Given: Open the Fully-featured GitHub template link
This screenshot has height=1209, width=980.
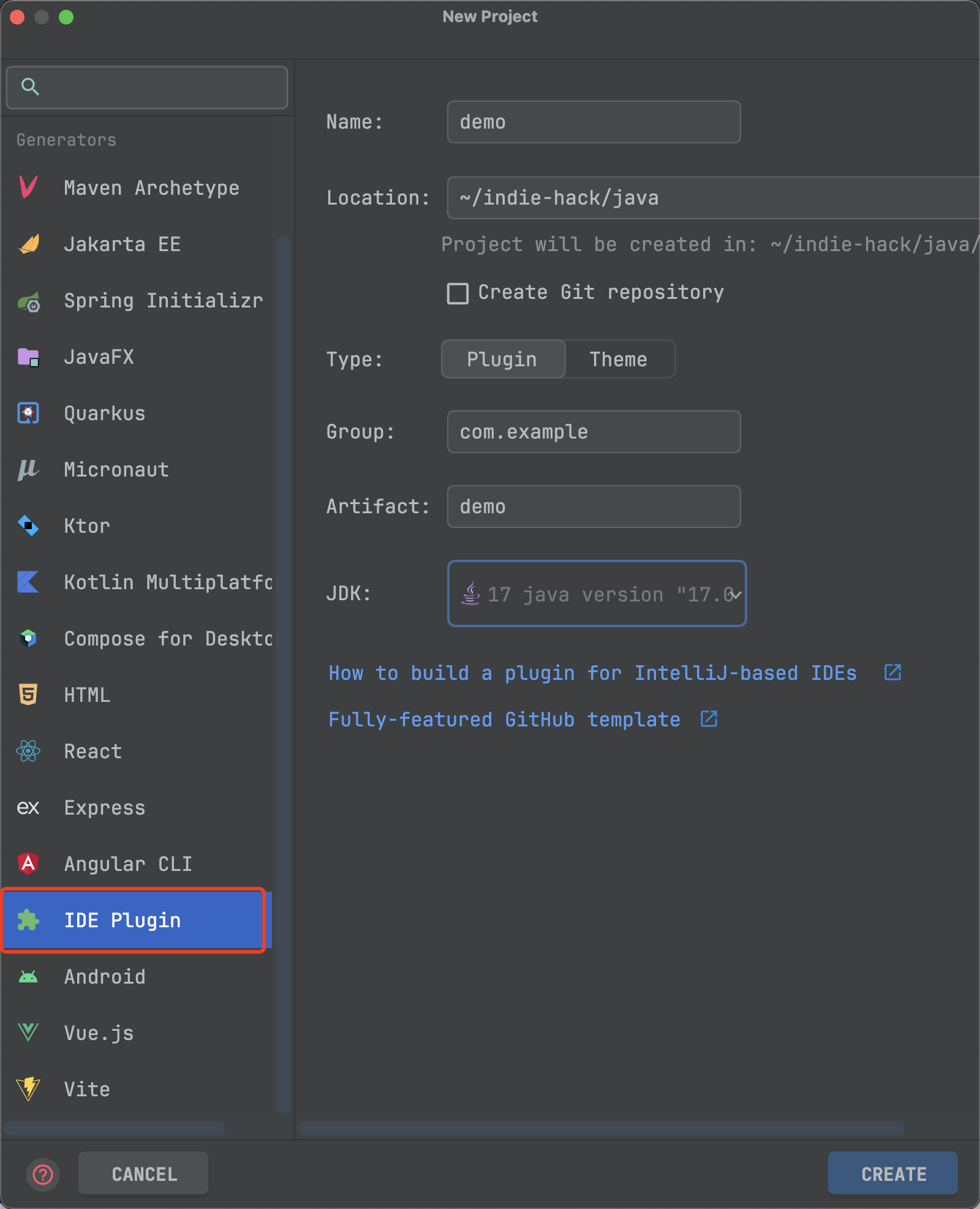Looking at the screenshot, I should (504, 720).
